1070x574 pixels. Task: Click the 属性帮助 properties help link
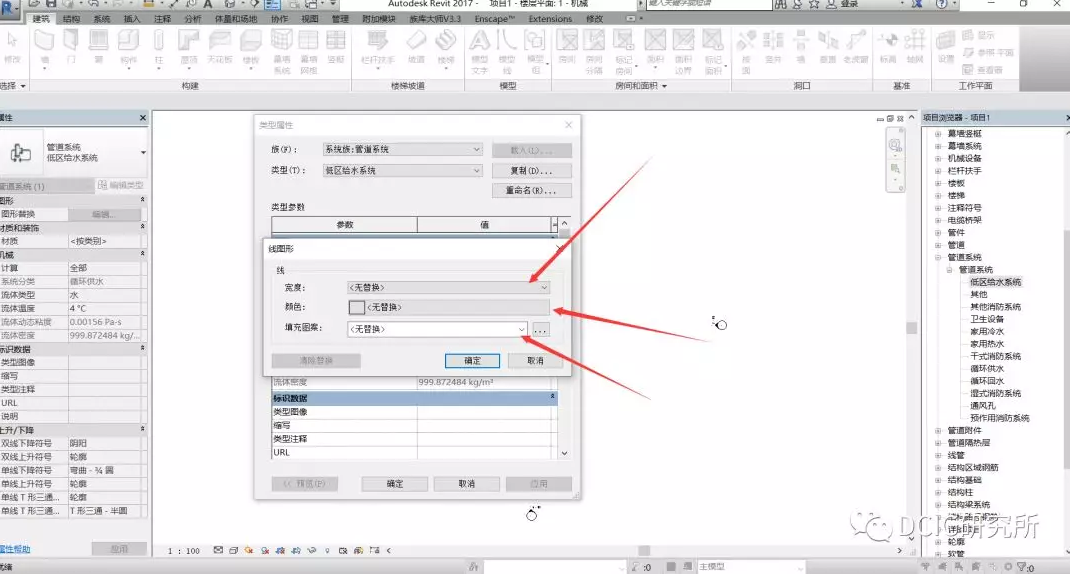(15, 549)
